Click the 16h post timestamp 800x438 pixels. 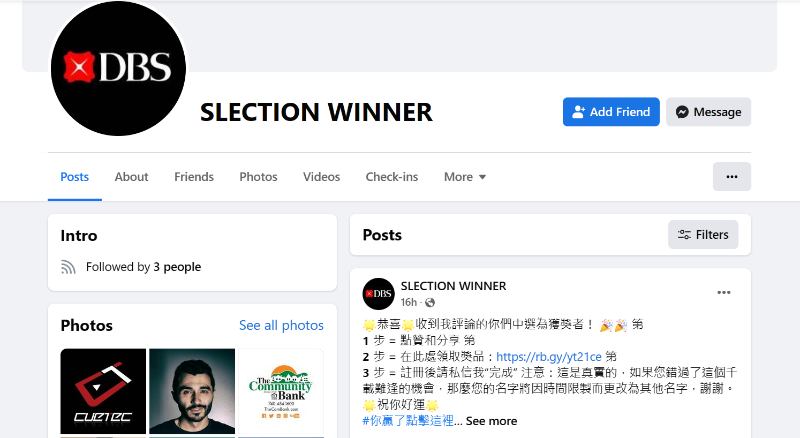(409, 302)
